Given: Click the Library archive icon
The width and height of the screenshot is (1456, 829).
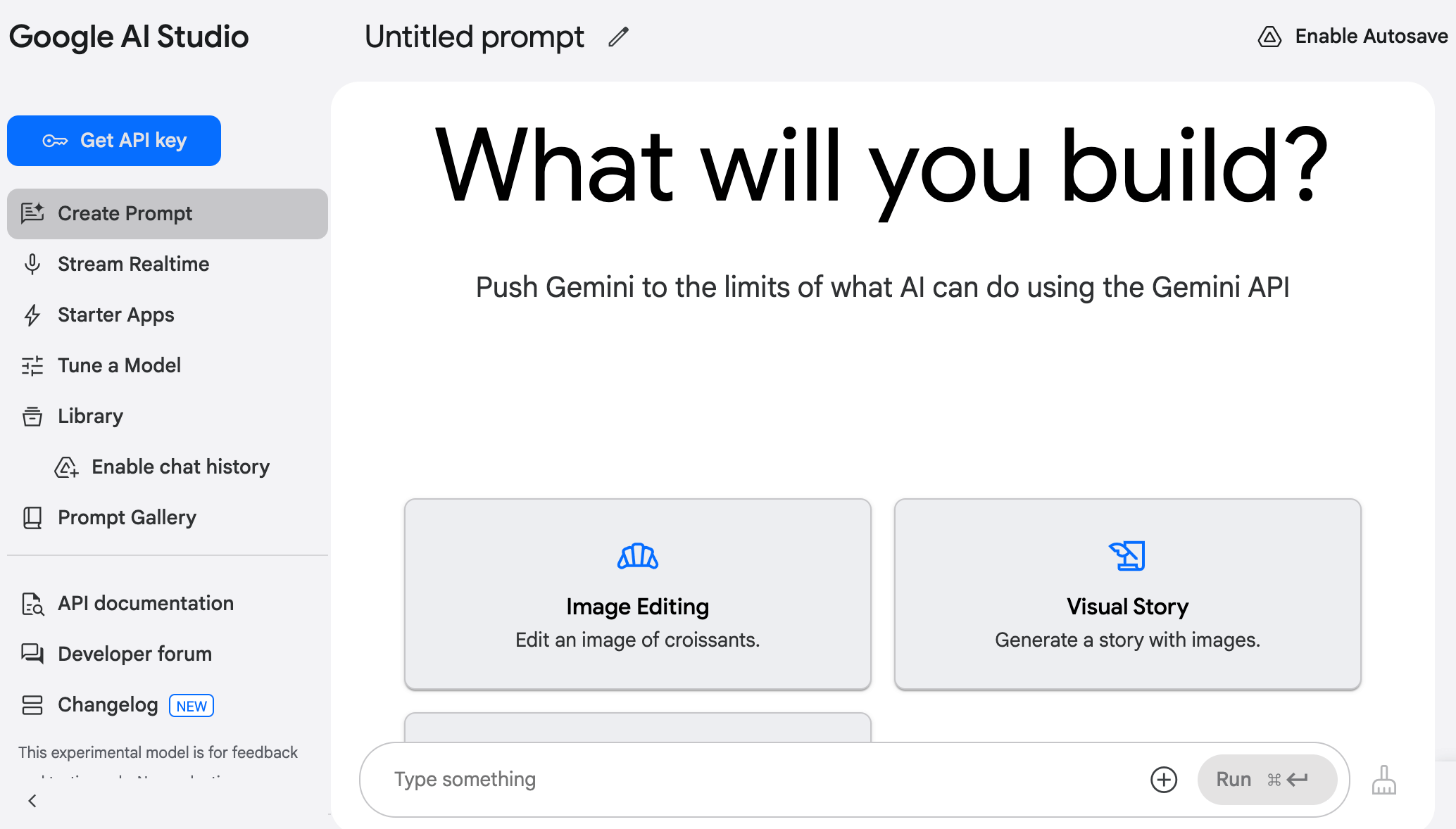Looking at the screenshot, I should 32,417.
